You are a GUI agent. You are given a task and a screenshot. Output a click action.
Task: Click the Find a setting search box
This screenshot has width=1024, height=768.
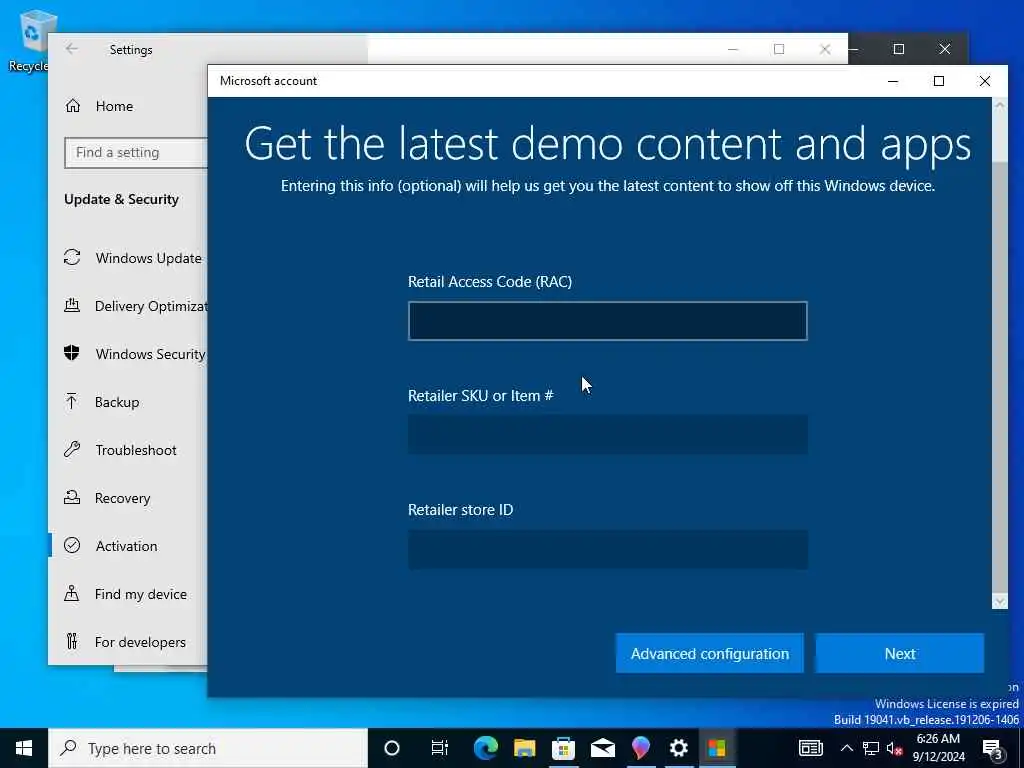[x=136, y=152]
